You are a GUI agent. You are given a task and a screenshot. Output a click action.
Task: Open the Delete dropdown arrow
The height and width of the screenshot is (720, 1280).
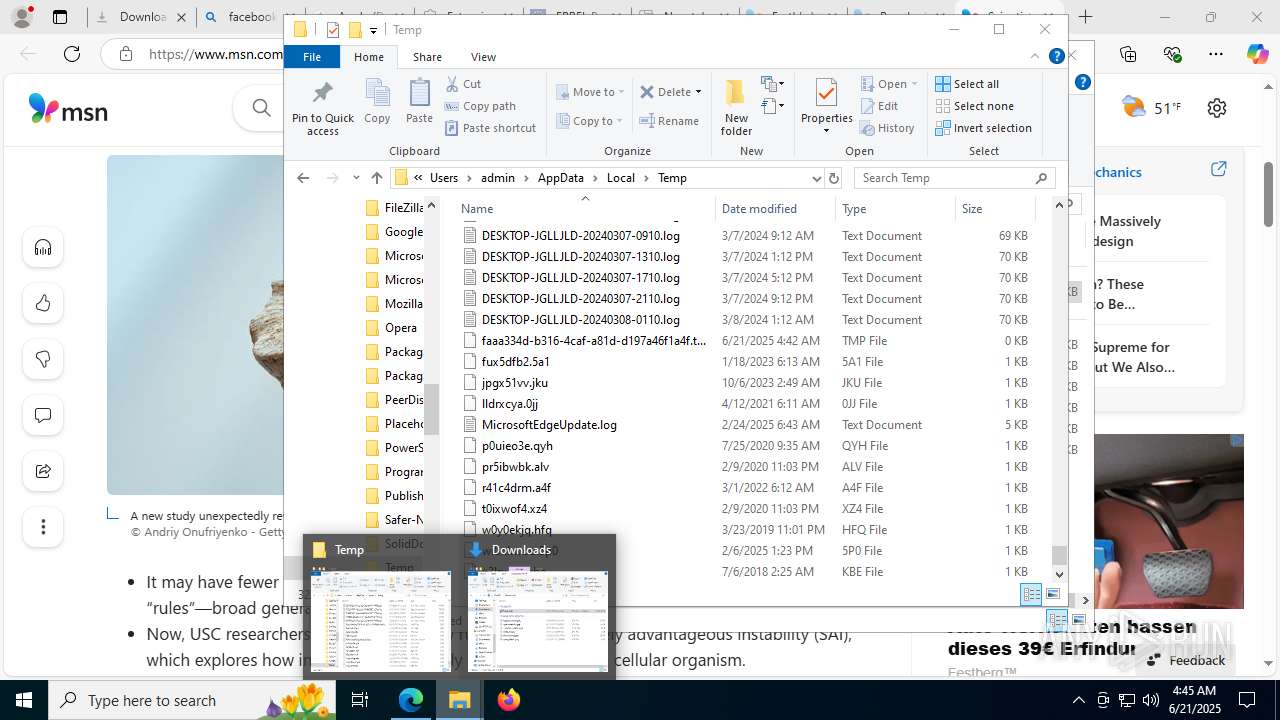pos(698,92)
